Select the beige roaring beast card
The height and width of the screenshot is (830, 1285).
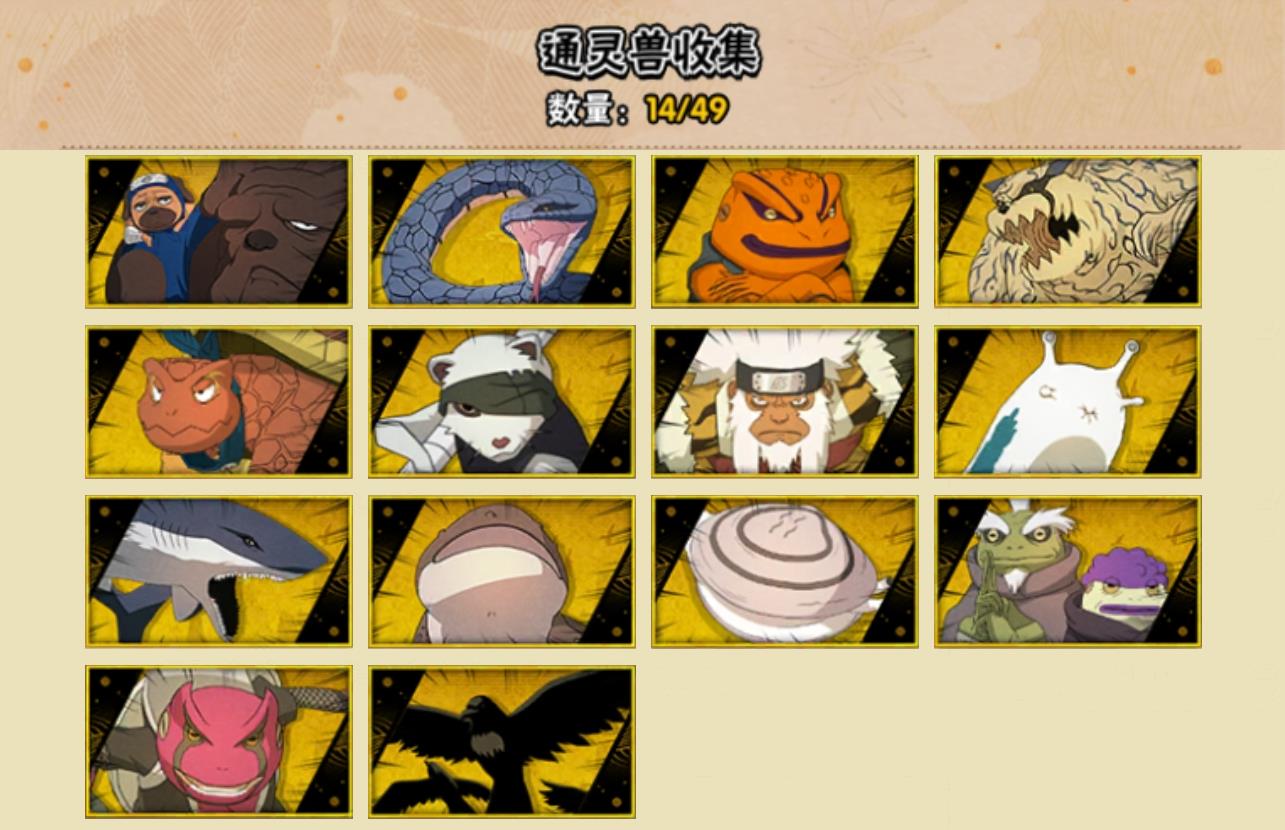point(1067,232)
